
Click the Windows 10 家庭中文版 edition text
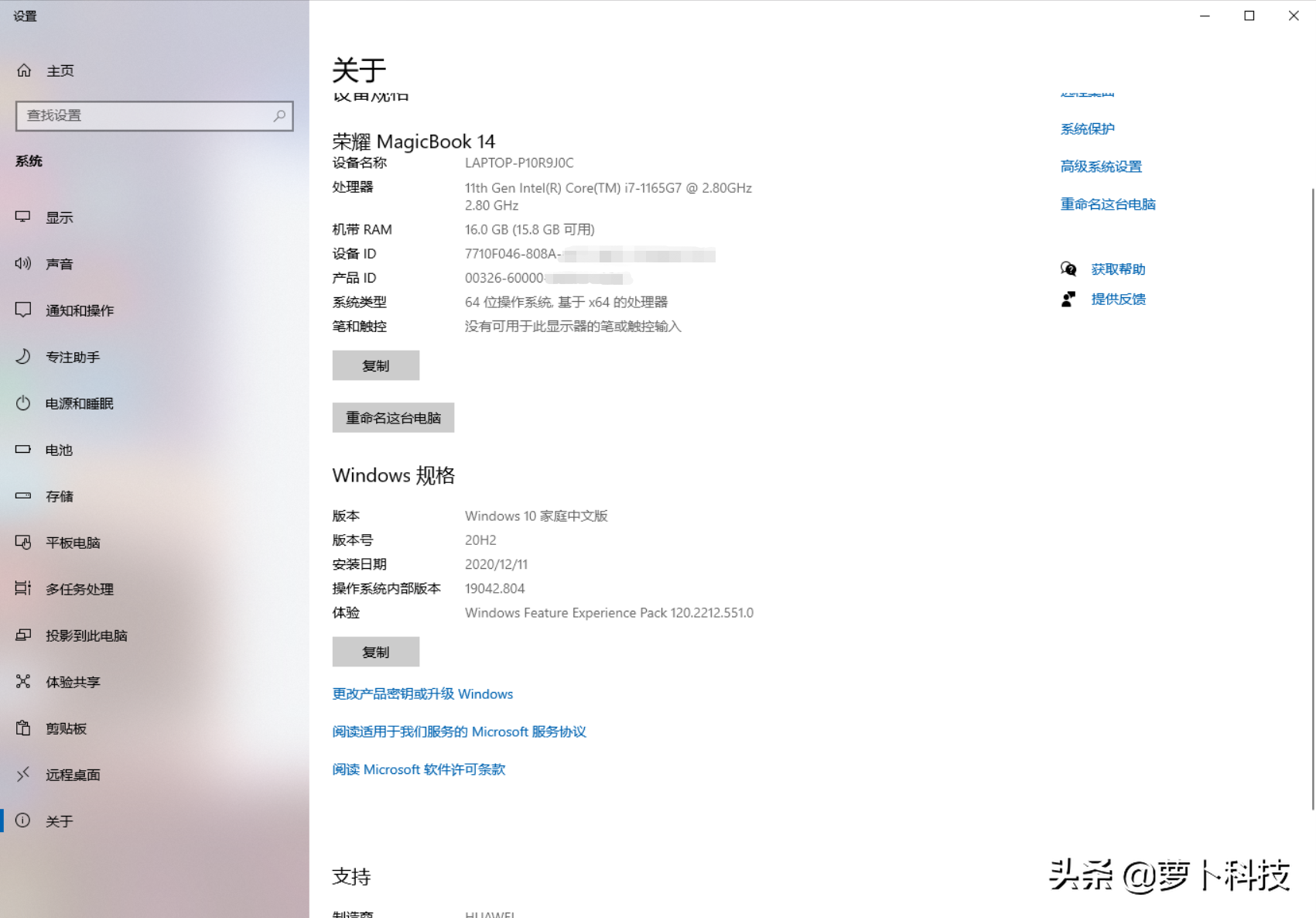point(536,516)
